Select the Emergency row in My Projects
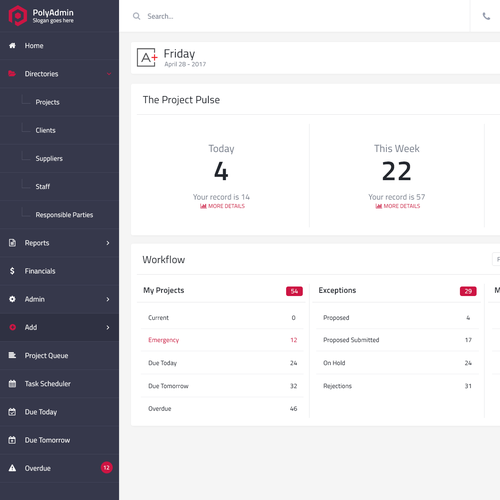500x500 pixels. click(x=222, y=340)
